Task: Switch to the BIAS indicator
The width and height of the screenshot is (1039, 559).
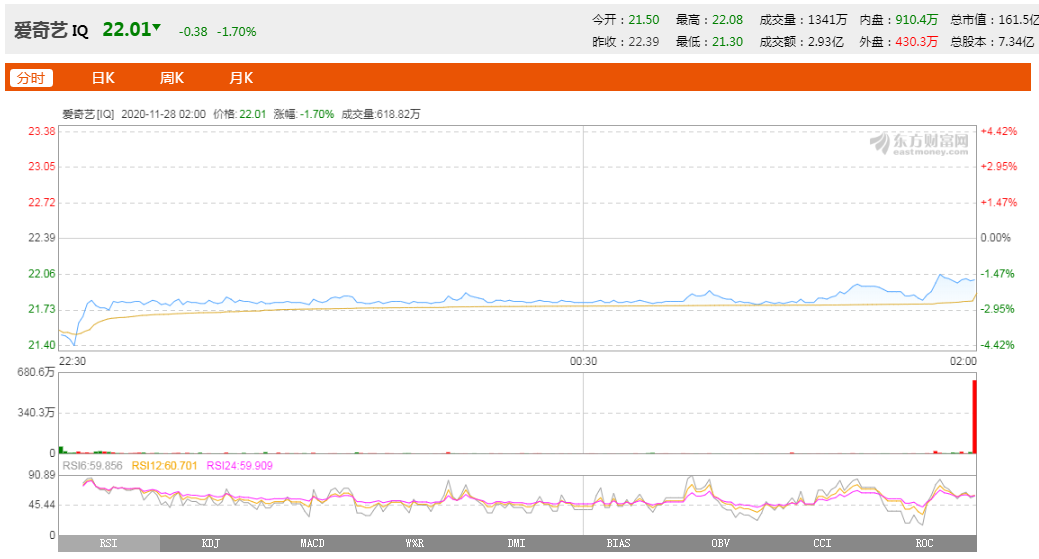Action: click(618, 543)
